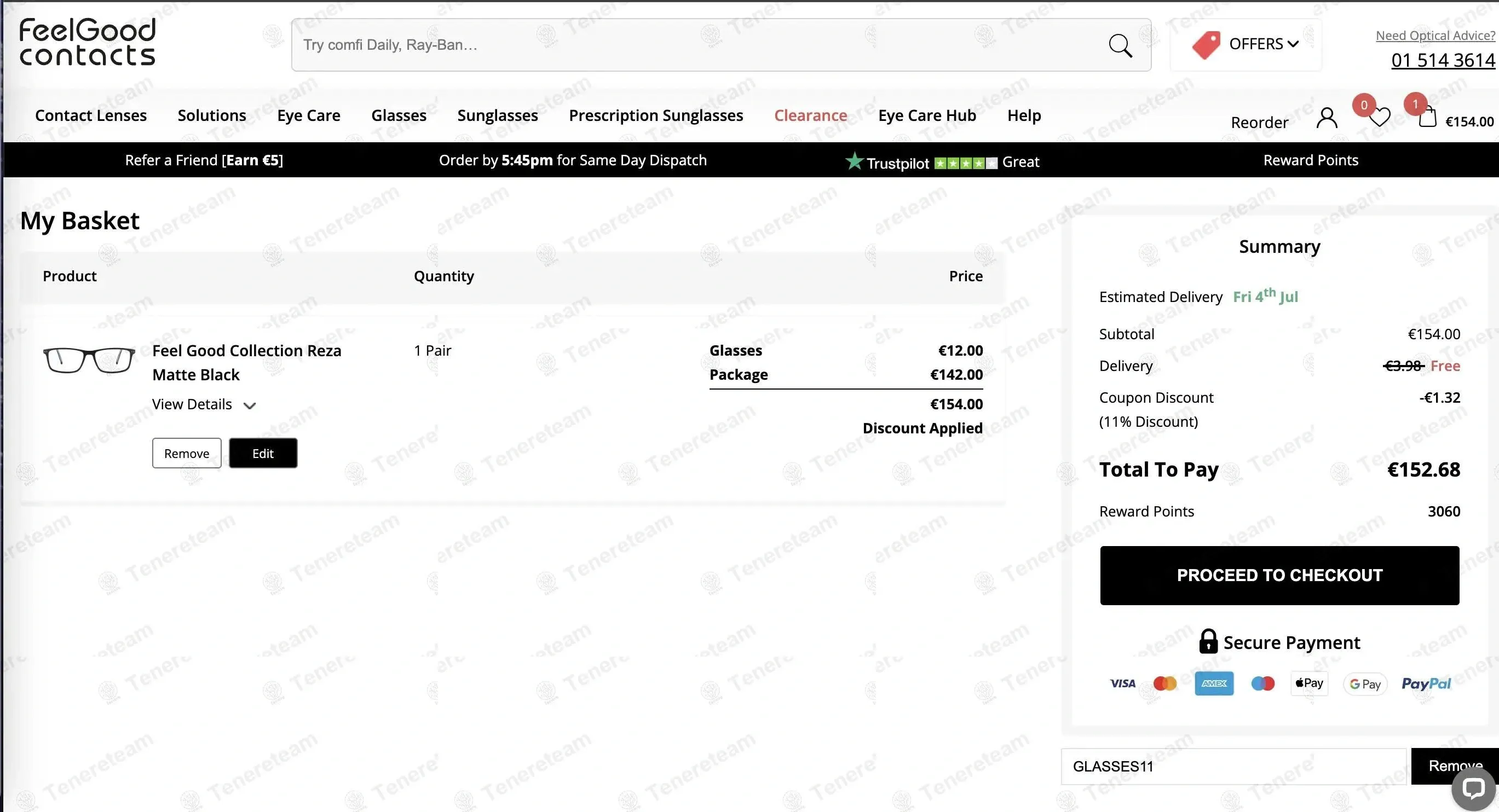Click the '1 Pair' quantity
This screenshot has width=1499, height=812.
[x=433, y=350]
